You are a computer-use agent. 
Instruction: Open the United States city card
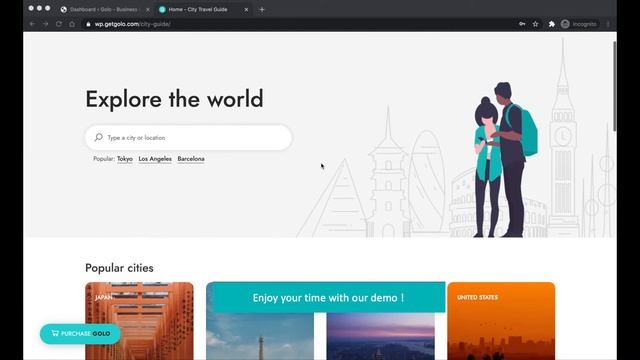(501, 321)
